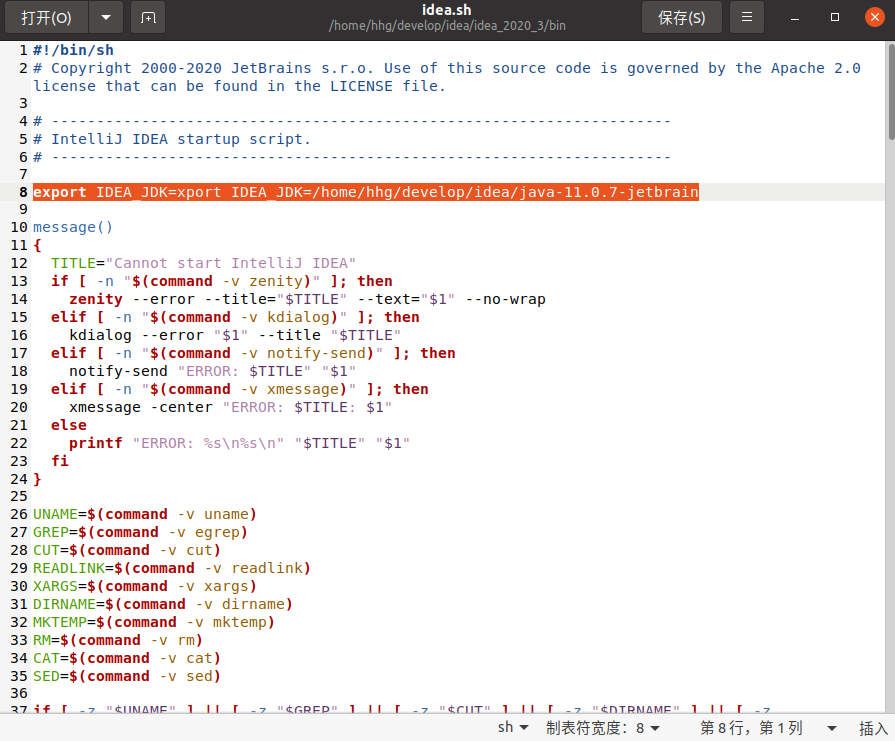Screen dimensions: 895x741
Task: Click the GREP=$(command -v egrep) line
Action: pyautogui.click(x=140, y=532)
